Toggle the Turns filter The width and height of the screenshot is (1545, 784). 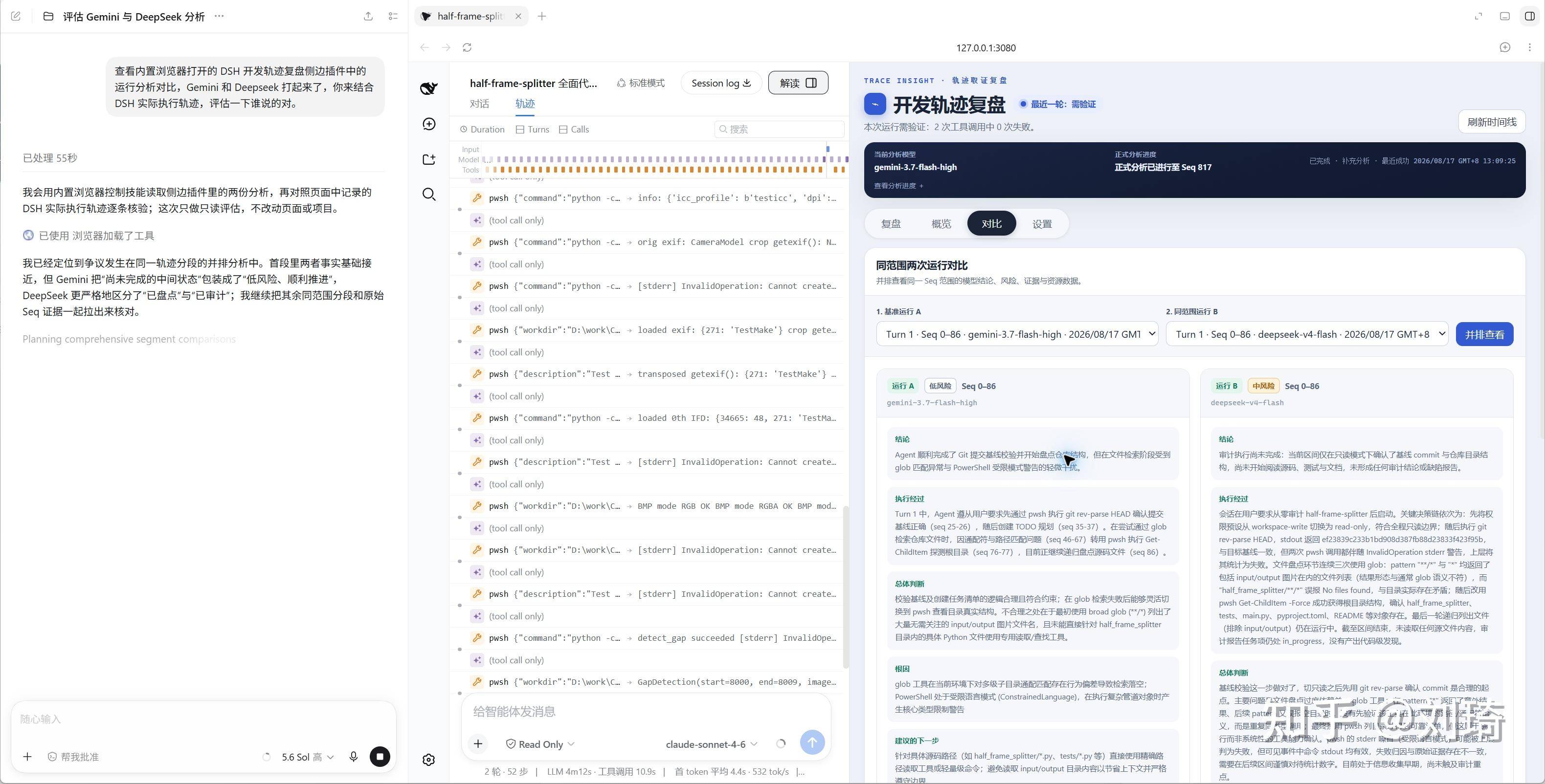coord(533,130)
